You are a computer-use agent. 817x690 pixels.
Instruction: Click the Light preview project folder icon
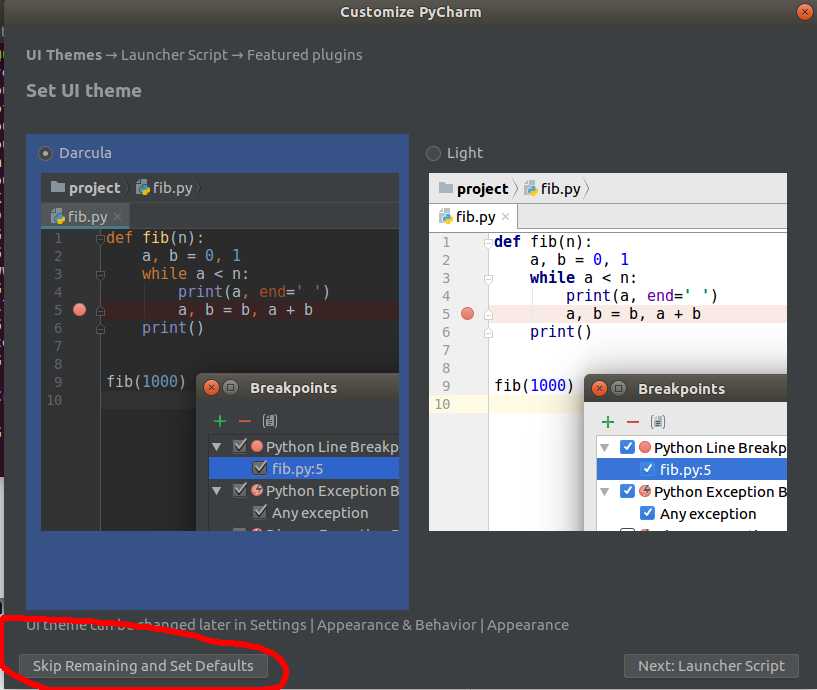pyautogui.click(x=446, y=188)
